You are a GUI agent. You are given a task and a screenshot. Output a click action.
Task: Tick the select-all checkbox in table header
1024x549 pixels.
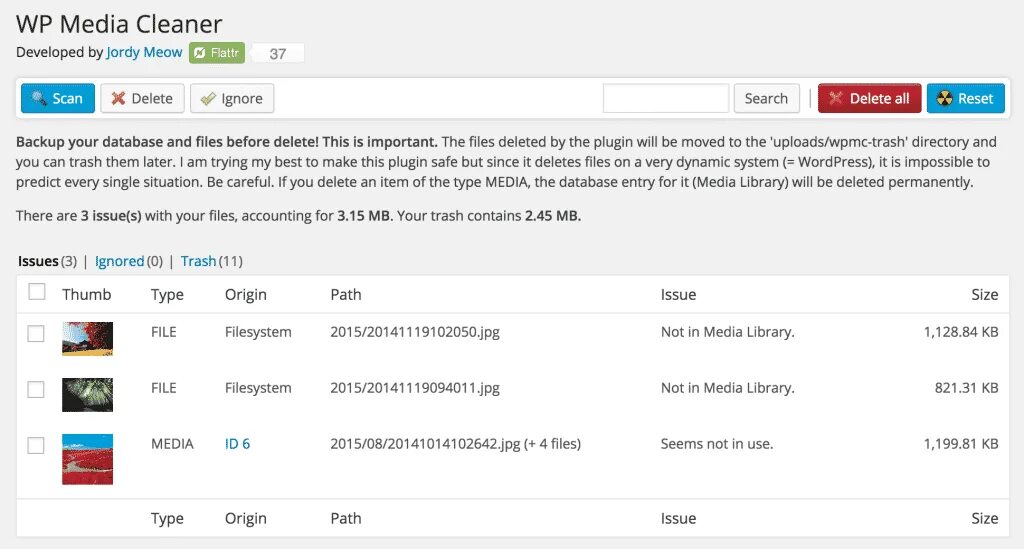37,292
